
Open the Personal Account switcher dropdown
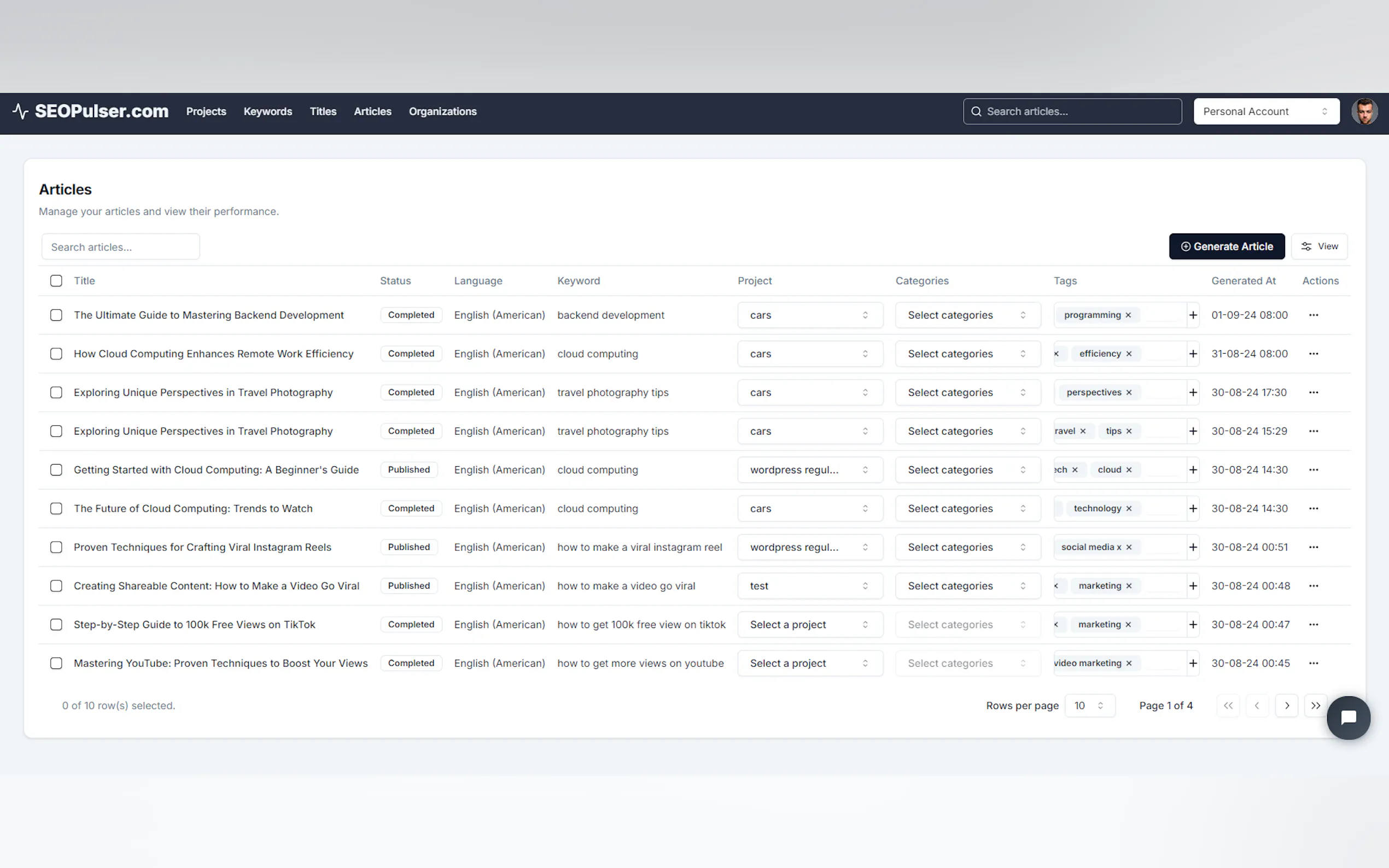tap(1266, 112)
